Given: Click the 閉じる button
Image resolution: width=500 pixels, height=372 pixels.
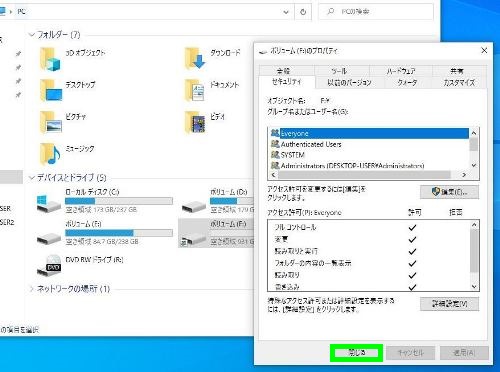Looking at the screenshot, I should pyautogui.click(x=357, y=353).
